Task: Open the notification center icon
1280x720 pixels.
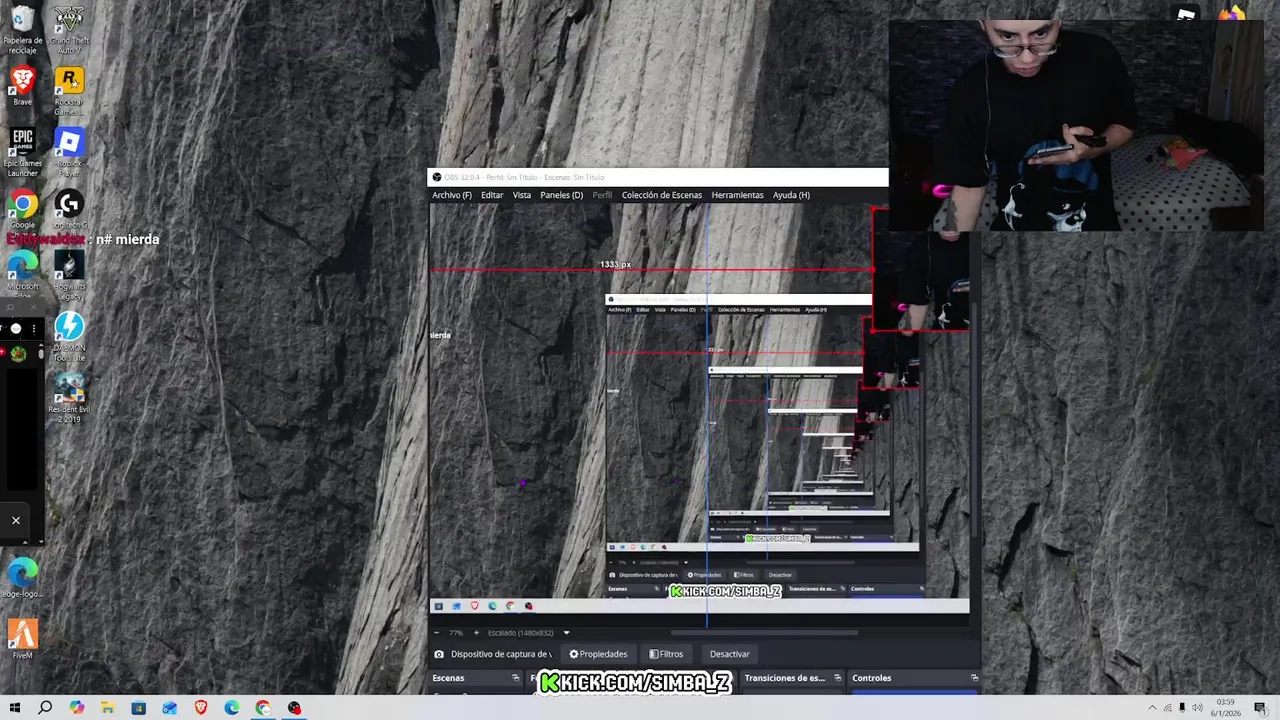Action: click(1261, 708)
